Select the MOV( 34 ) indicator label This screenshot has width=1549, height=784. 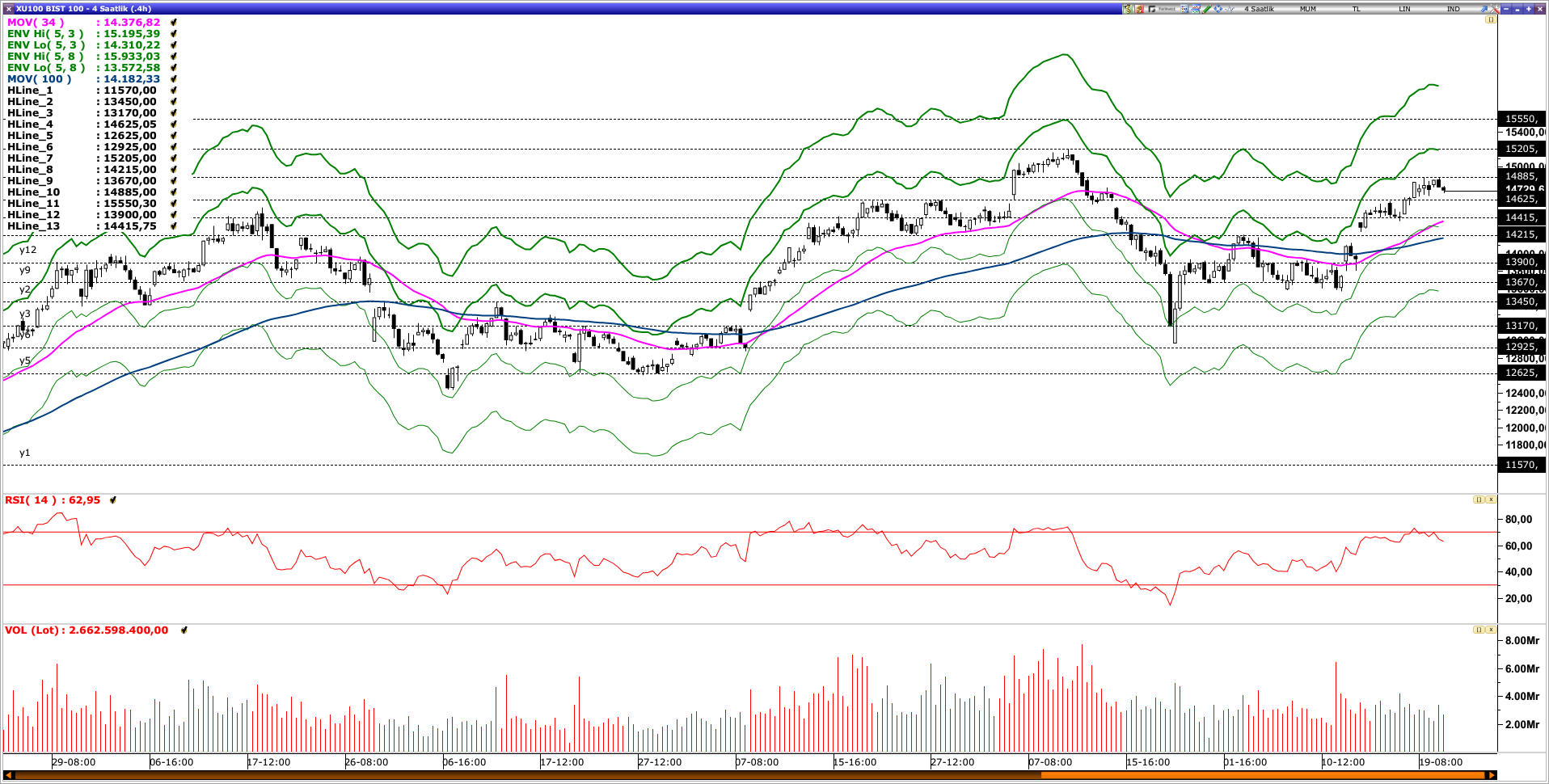pyautogui.click(x=36, y=23)
